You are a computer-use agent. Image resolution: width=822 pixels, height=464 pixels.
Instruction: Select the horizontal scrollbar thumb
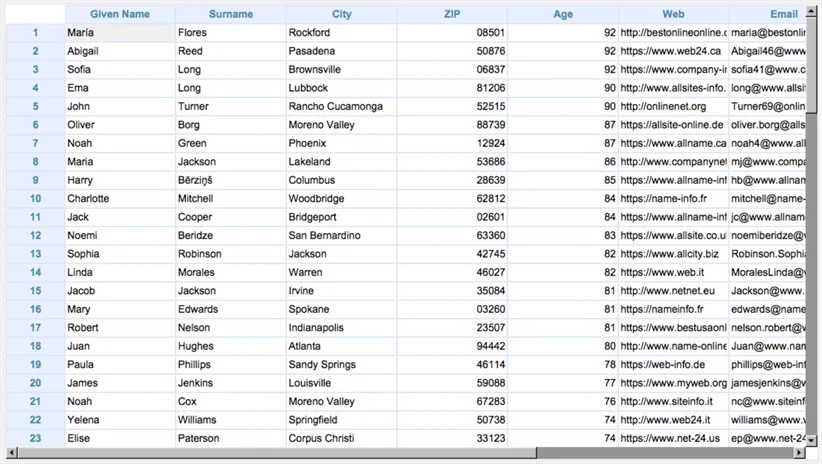click(x=277, y=452)
